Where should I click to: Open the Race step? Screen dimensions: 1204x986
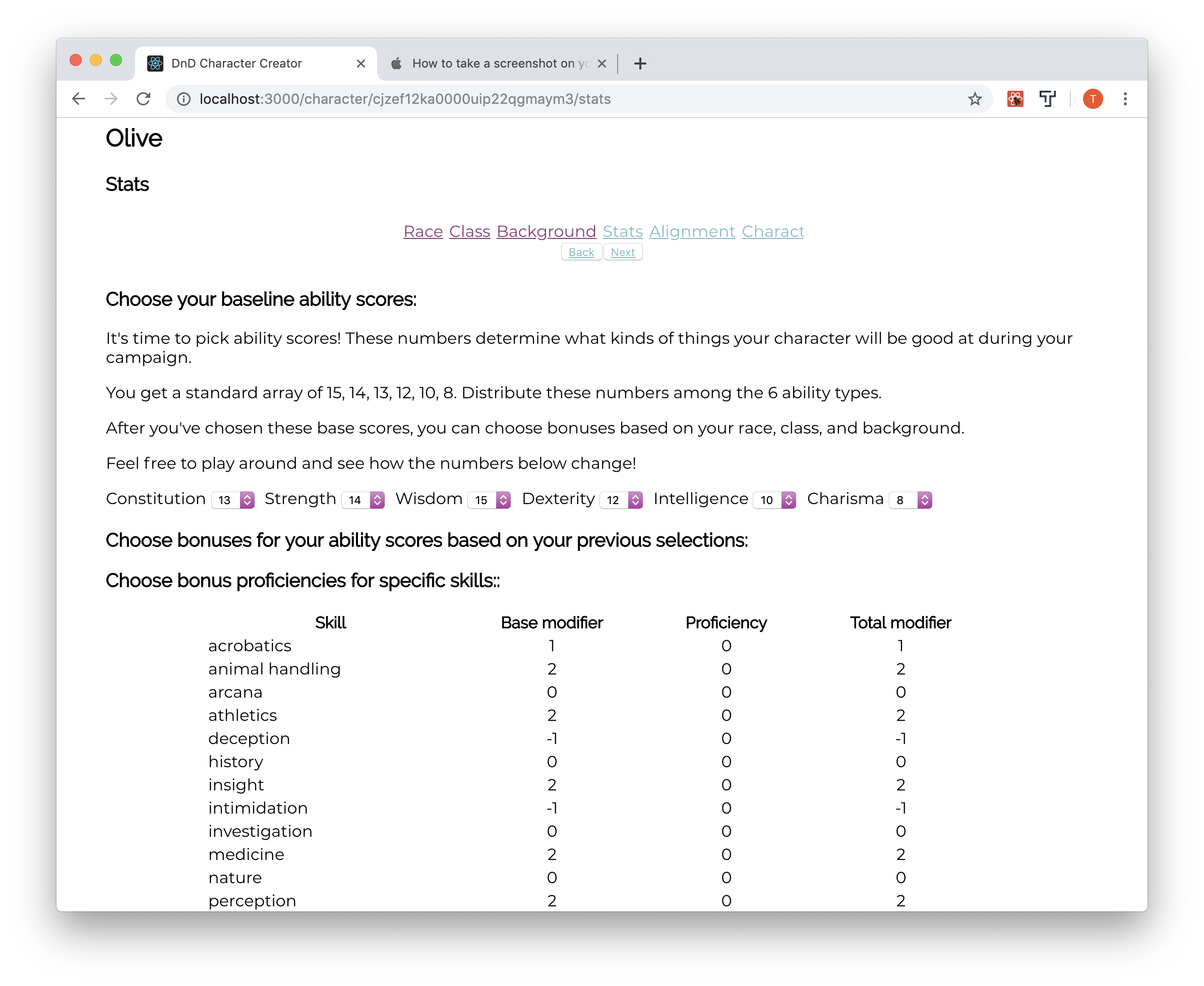click(x=423, y=231)
